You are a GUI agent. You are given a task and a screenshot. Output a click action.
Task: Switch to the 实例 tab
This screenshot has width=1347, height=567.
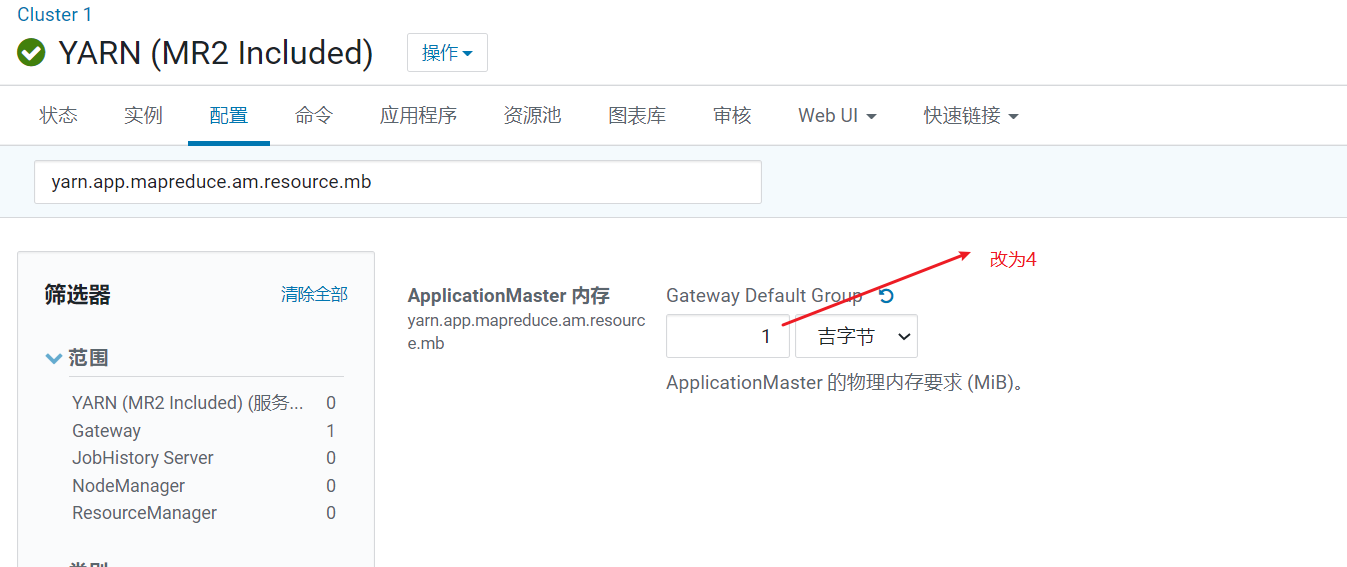pyautogui.click(x=143, y=116)
